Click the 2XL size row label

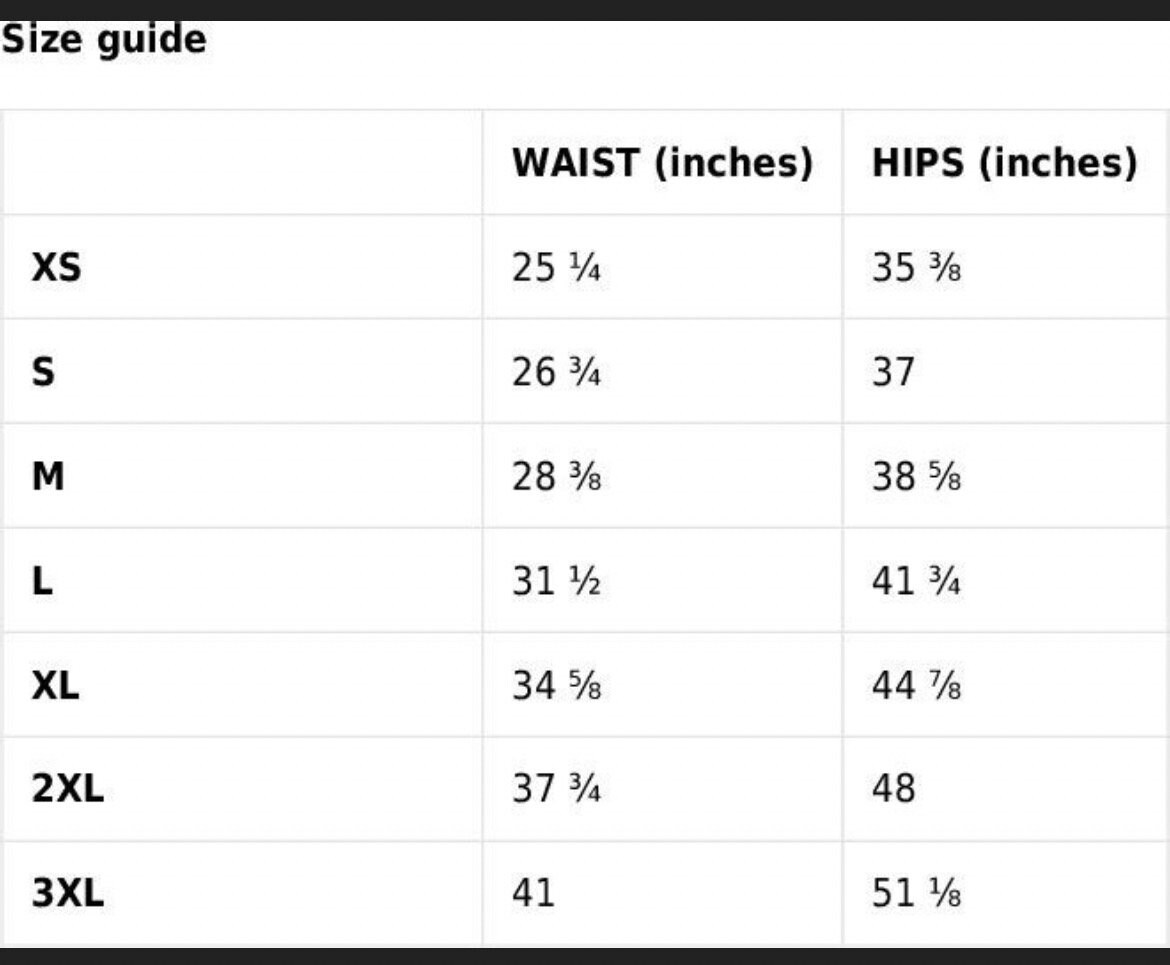pos(67,788)
